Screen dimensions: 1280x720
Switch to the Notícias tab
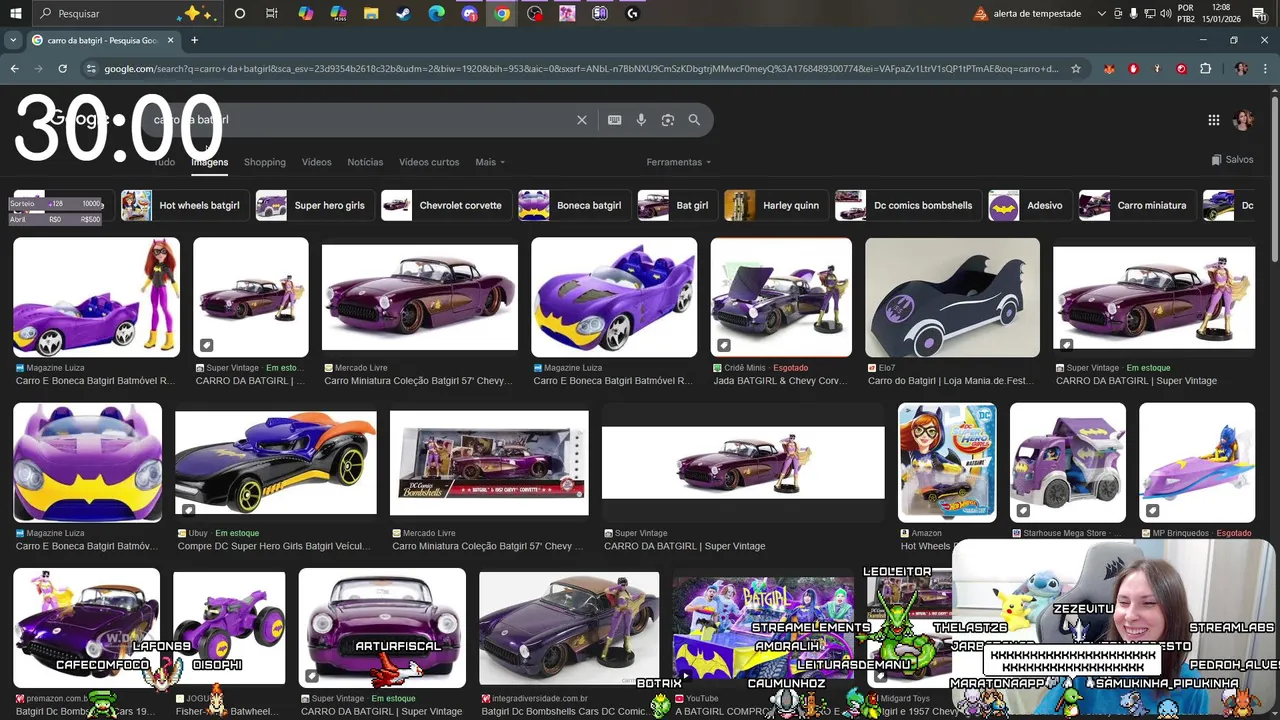[x=365, y=162]
